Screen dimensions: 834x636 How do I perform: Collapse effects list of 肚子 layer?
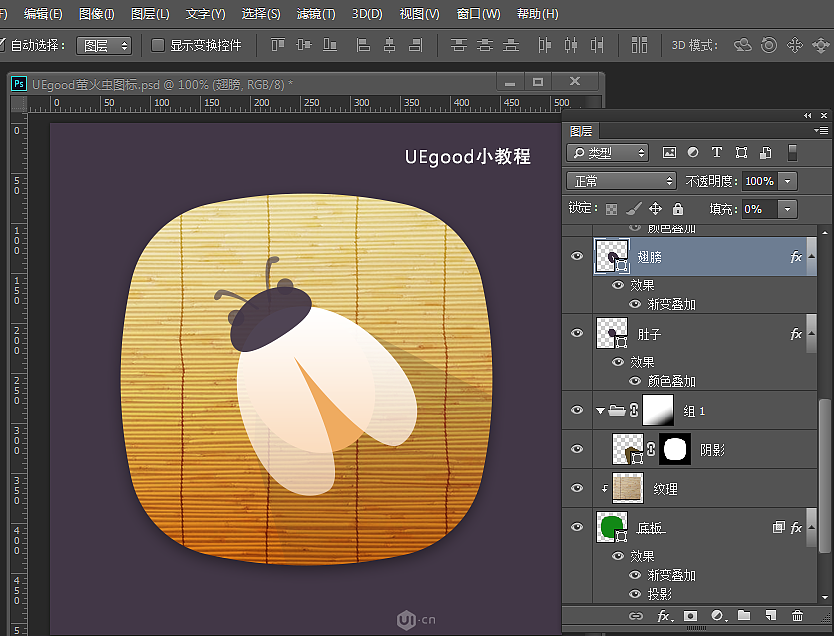(812, 333)
